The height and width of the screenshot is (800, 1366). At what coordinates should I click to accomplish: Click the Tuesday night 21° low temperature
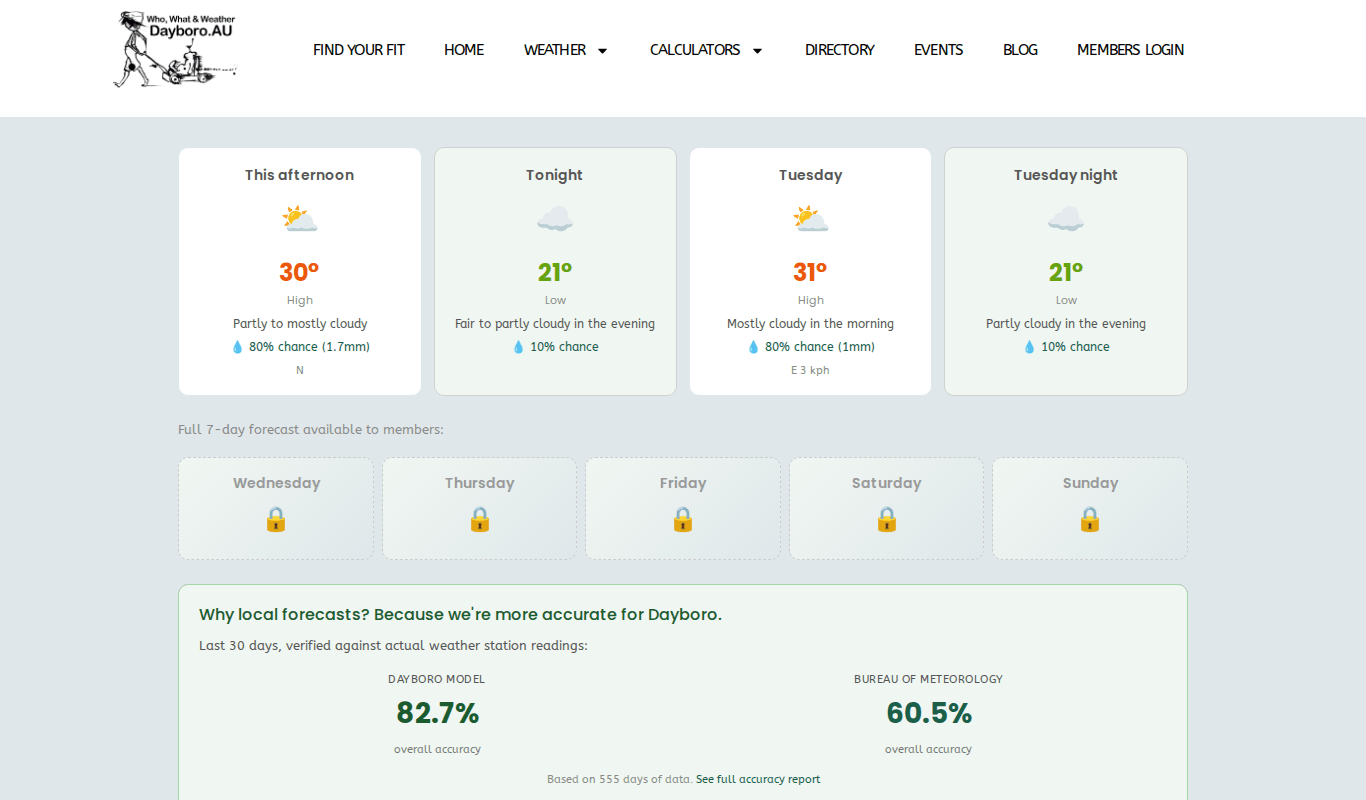click(1066, 272)
